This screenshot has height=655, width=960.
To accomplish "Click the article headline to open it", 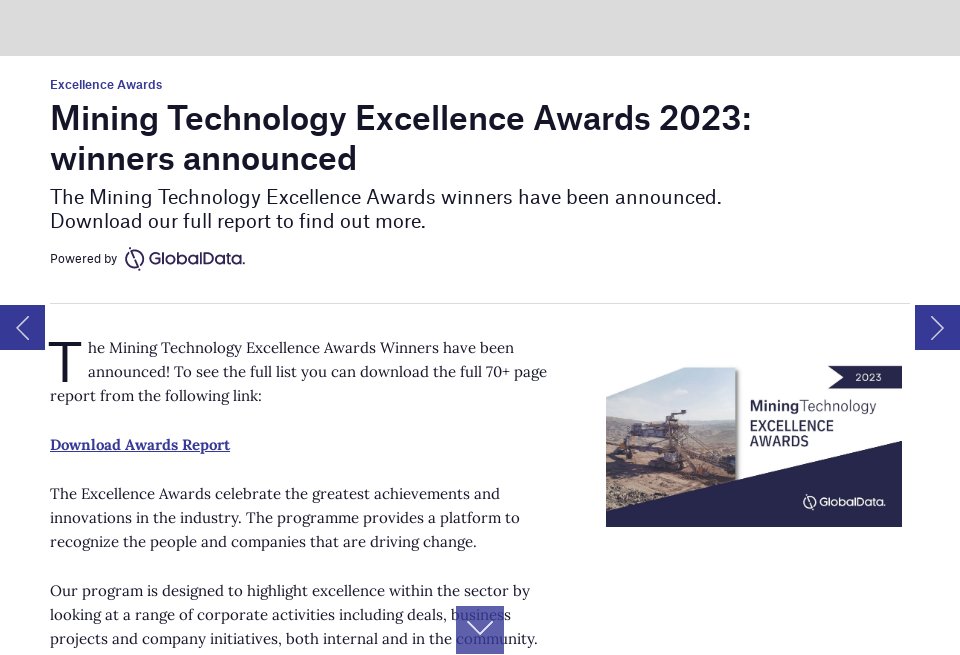I will pyautogui.click(x=400, y=138).
